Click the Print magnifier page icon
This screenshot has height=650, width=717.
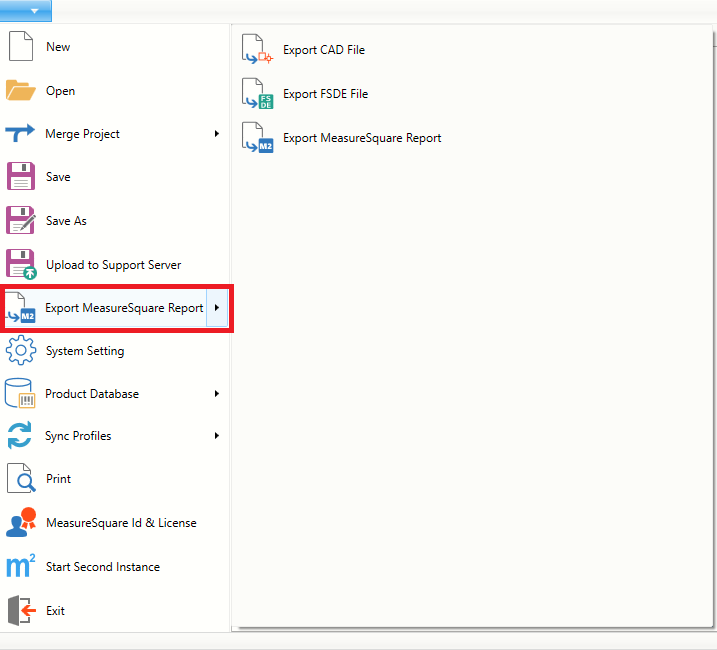click(21, 478)
